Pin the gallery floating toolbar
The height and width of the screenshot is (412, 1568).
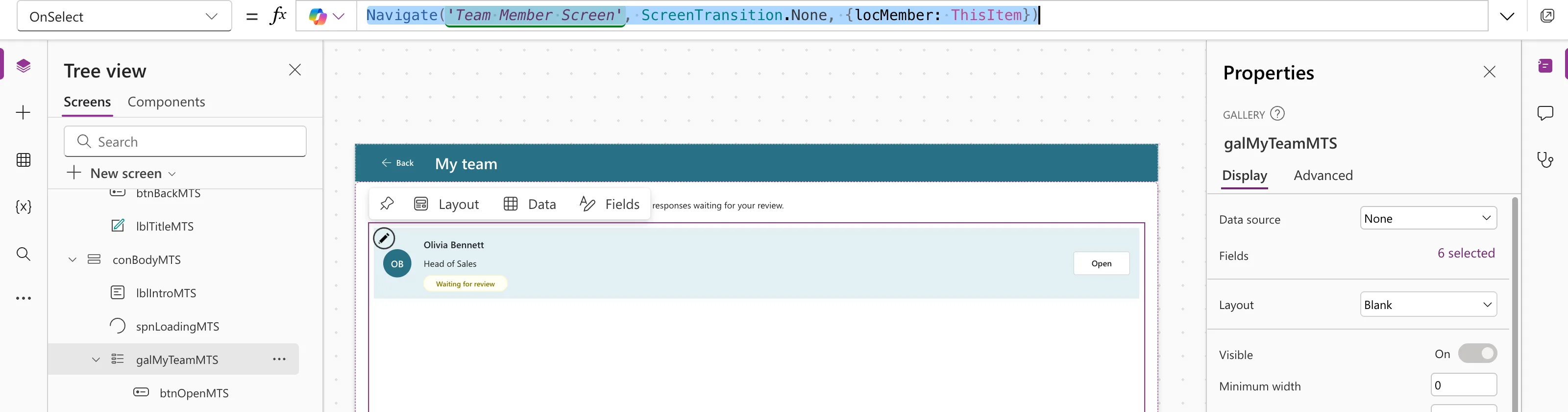(x=387, y=204)
